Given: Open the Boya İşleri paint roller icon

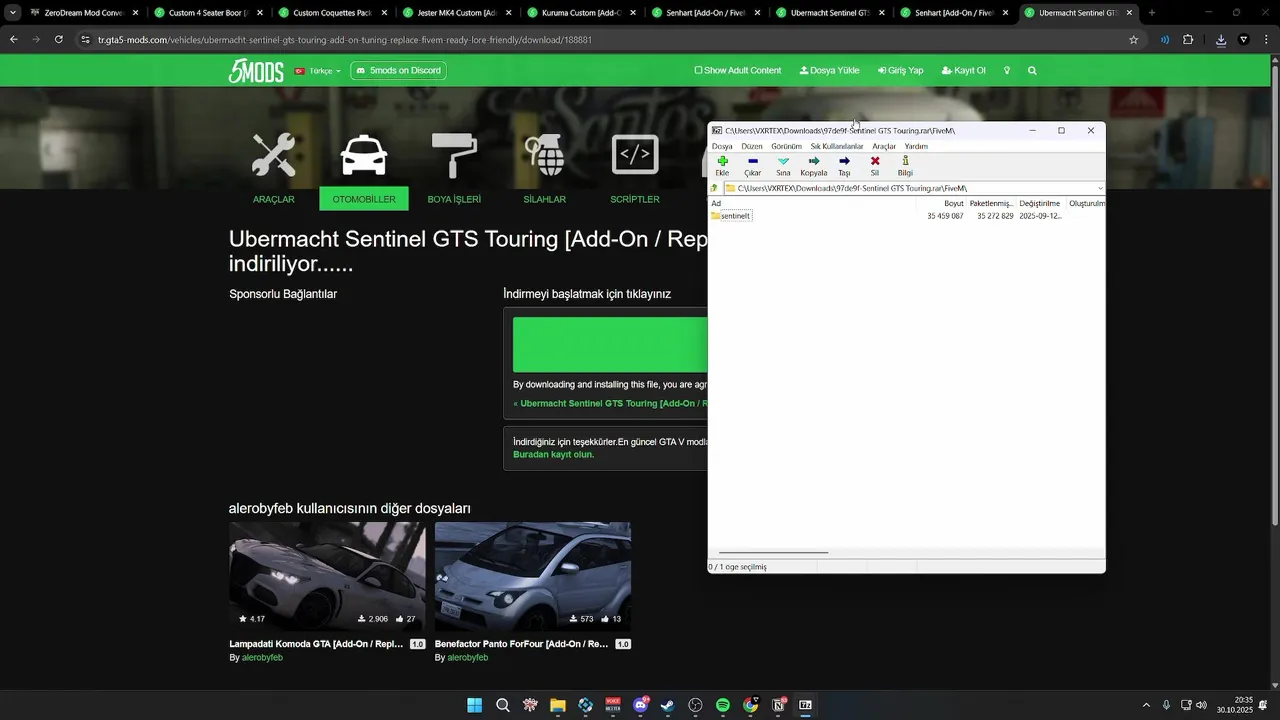Looking at the screenshot, I should click(454, 155).
